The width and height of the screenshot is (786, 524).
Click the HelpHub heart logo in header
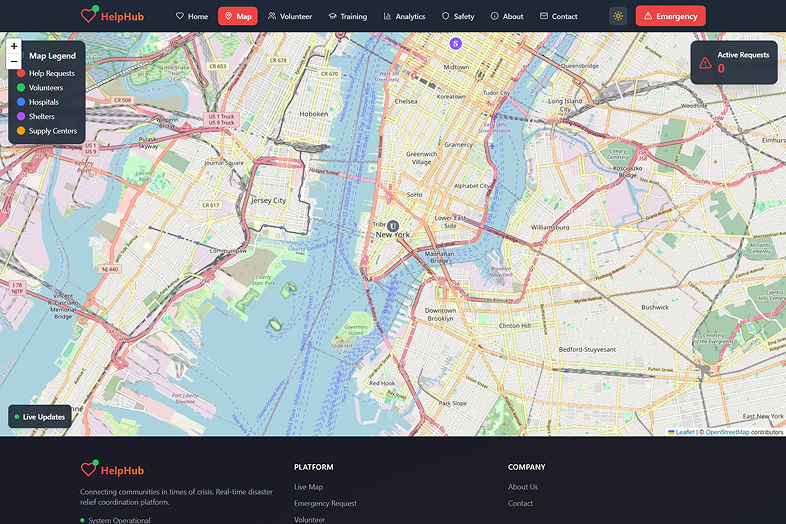(89, 15)
